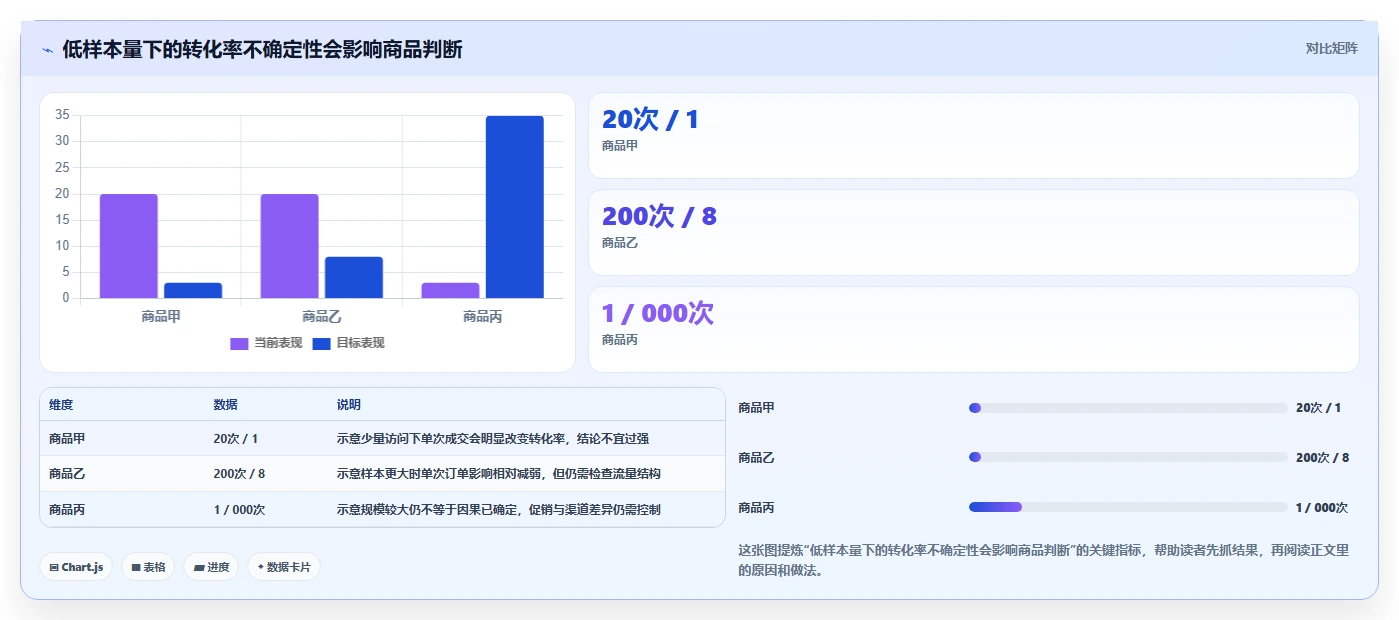
Task: Click the blue 目标表现 bar for 商品甲
Action: [193, 290]
